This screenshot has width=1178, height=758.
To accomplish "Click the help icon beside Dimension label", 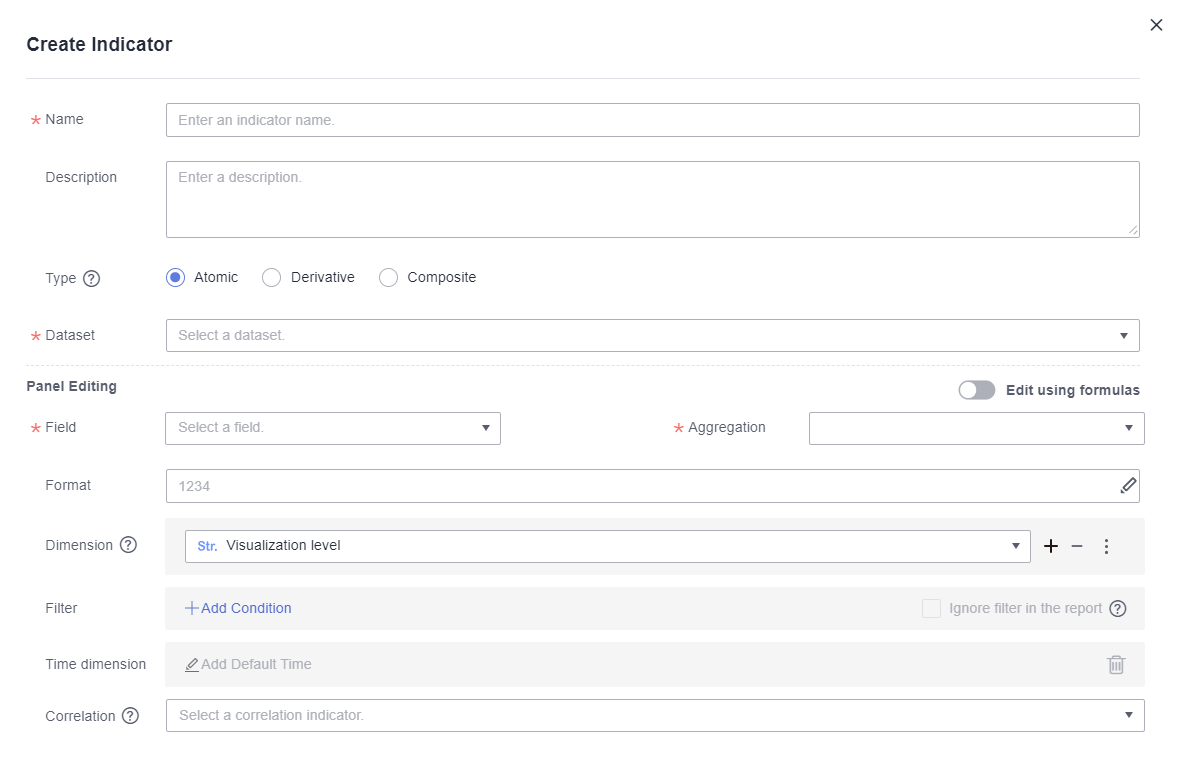I will 128,546.
